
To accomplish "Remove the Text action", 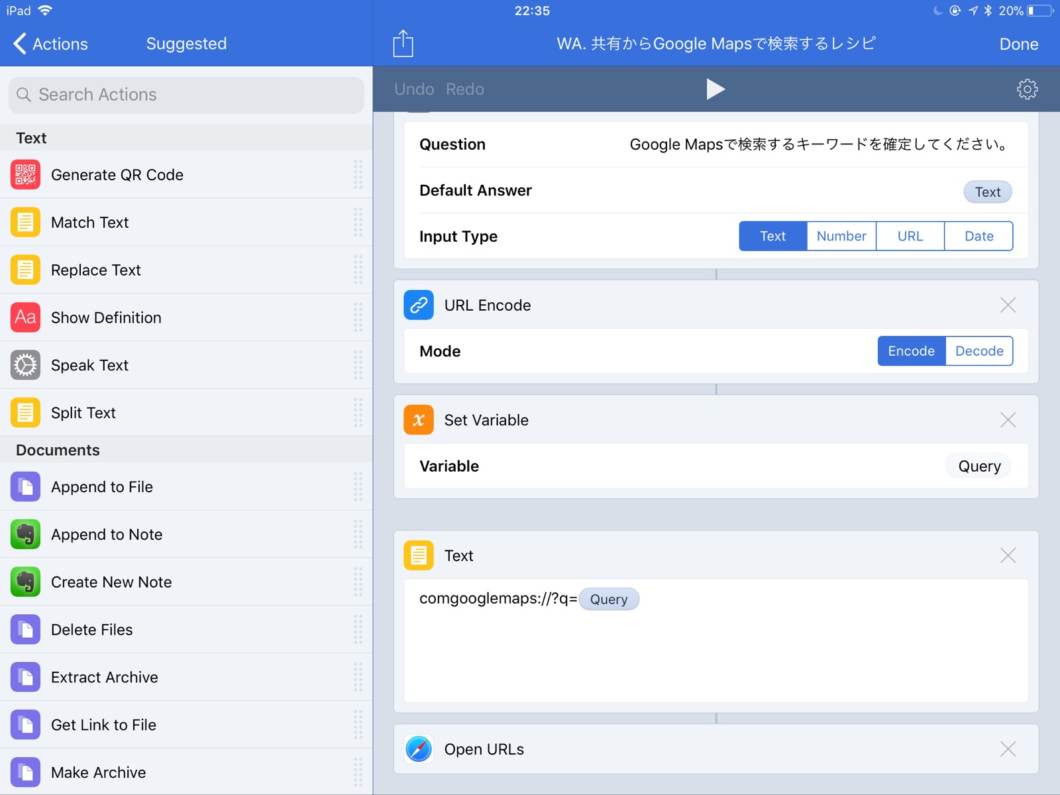I will tap(1008, 556).
